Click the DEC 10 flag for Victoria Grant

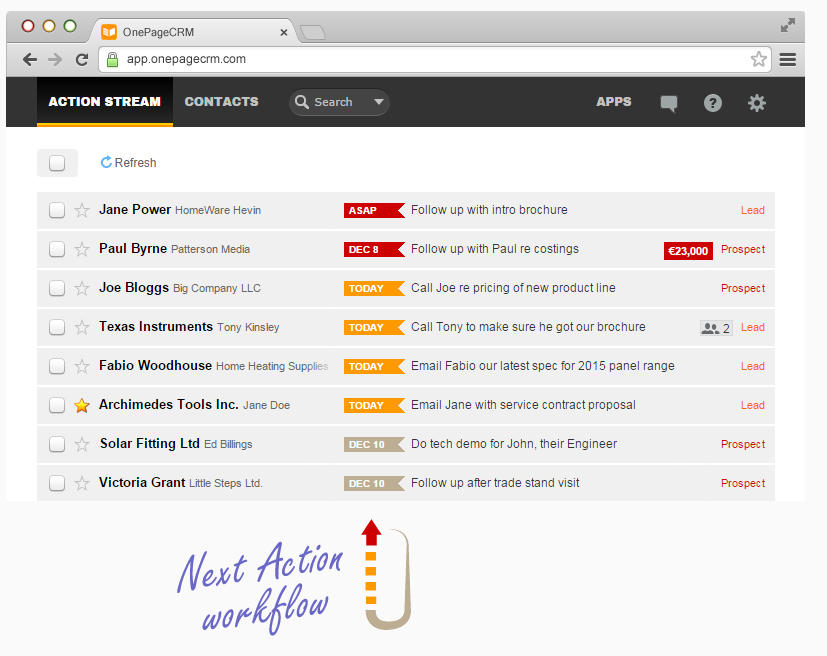[x=374, y=484]
